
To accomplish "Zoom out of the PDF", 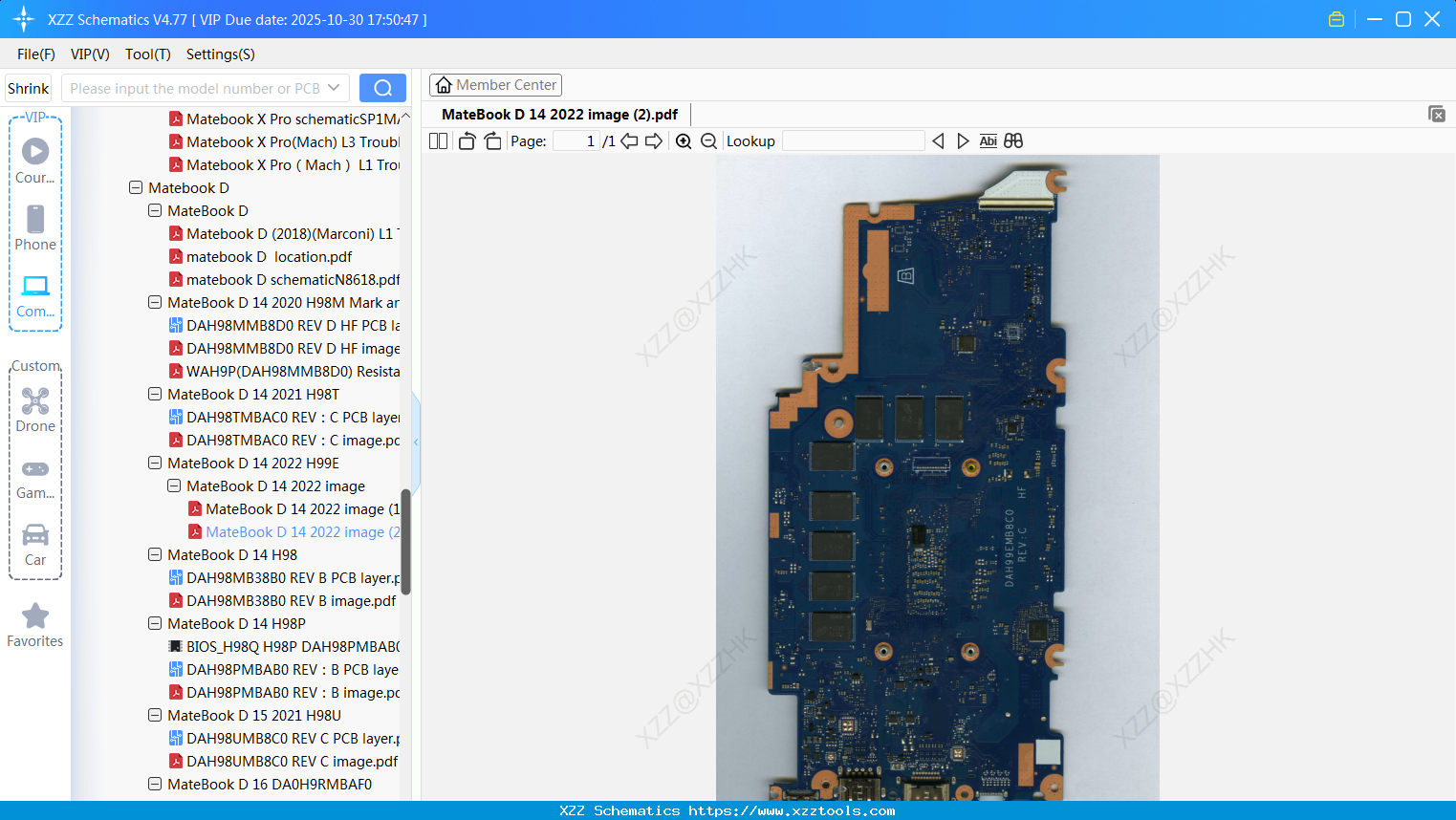I will (x=708, y=141).
